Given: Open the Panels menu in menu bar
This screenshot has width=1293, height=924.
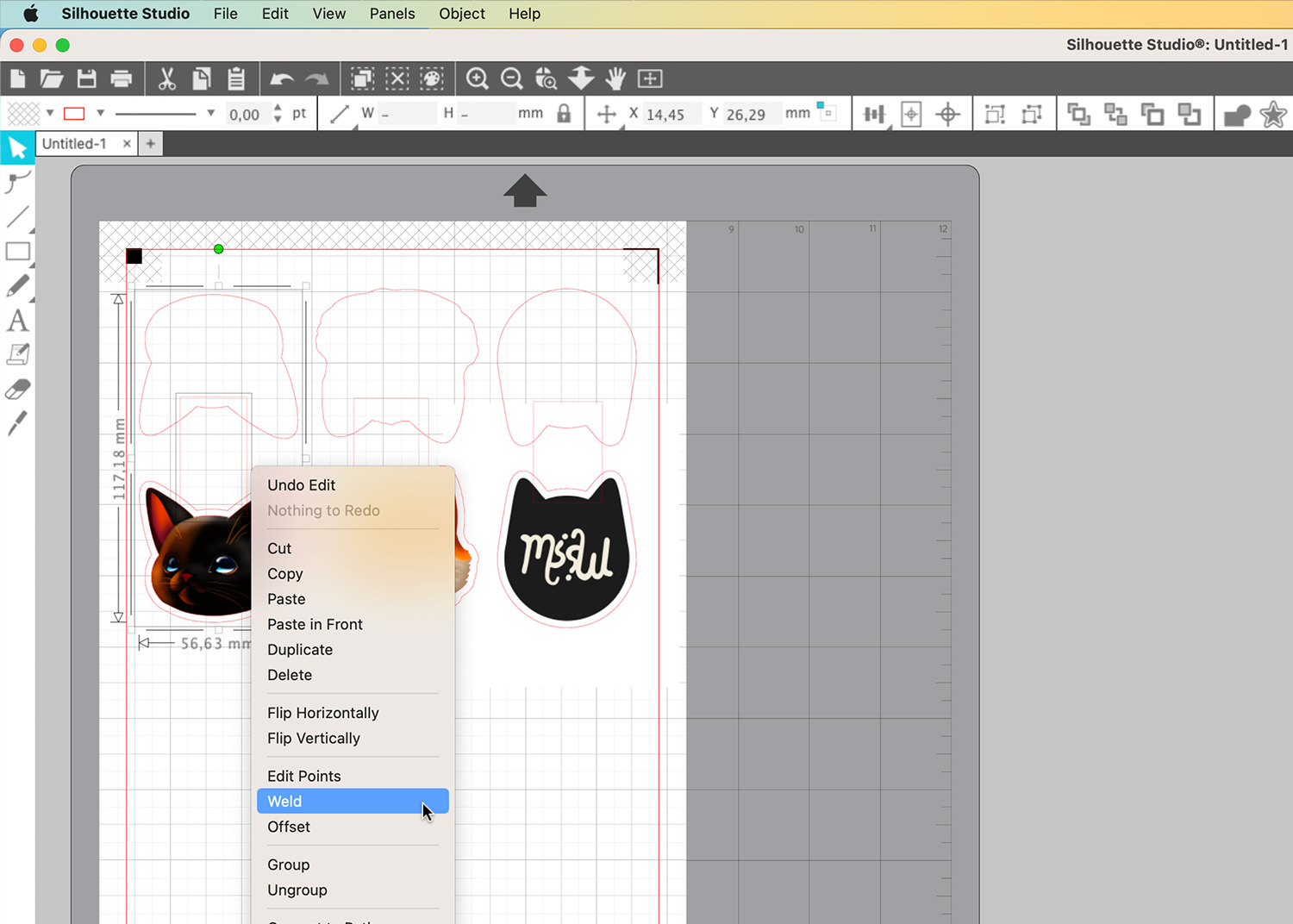Looking at the screenshot, I should pyautogui.click(x=391, y=14).
